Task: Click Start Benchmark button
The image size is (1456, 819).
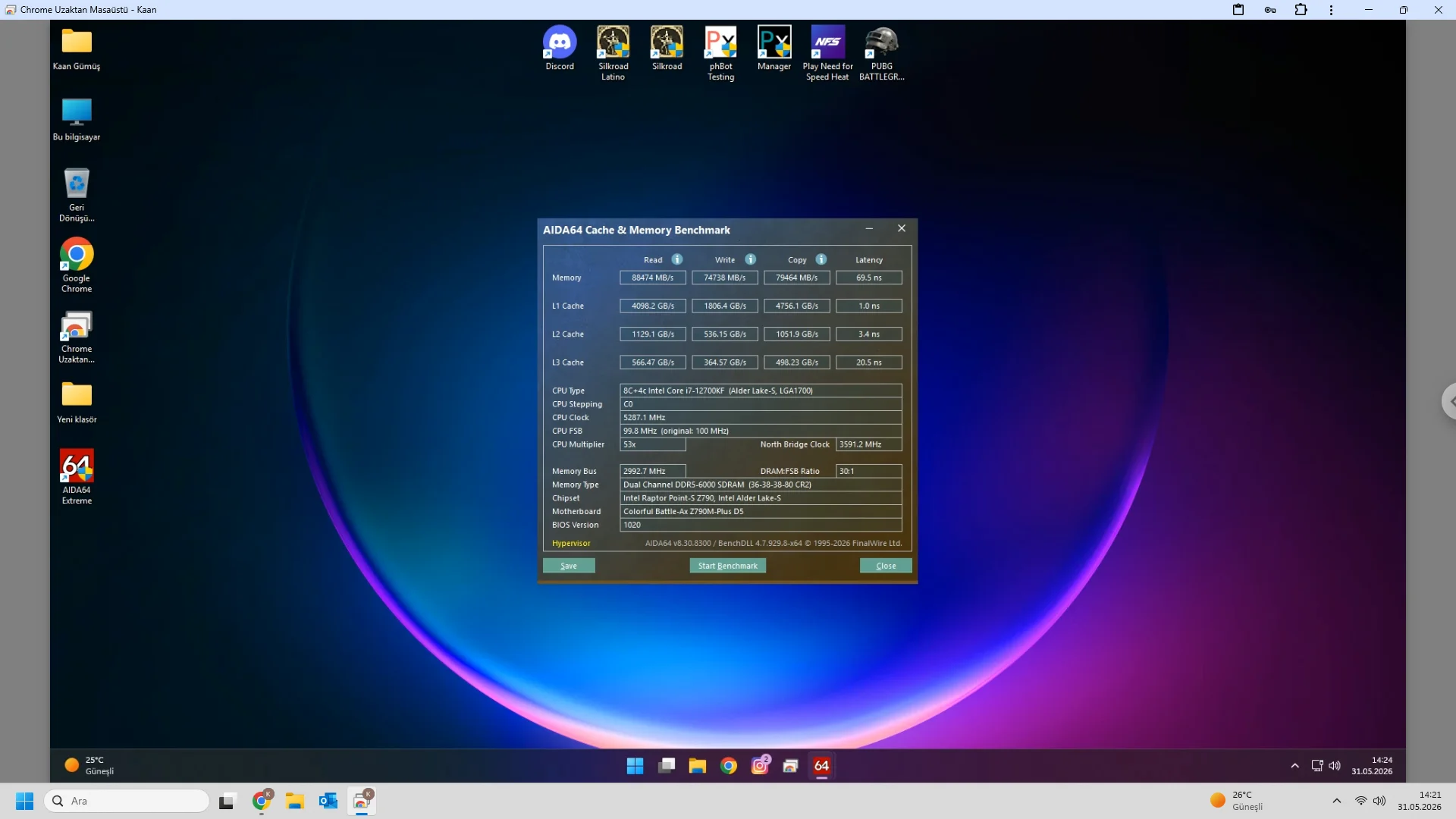Action: [x=728, y=566]
